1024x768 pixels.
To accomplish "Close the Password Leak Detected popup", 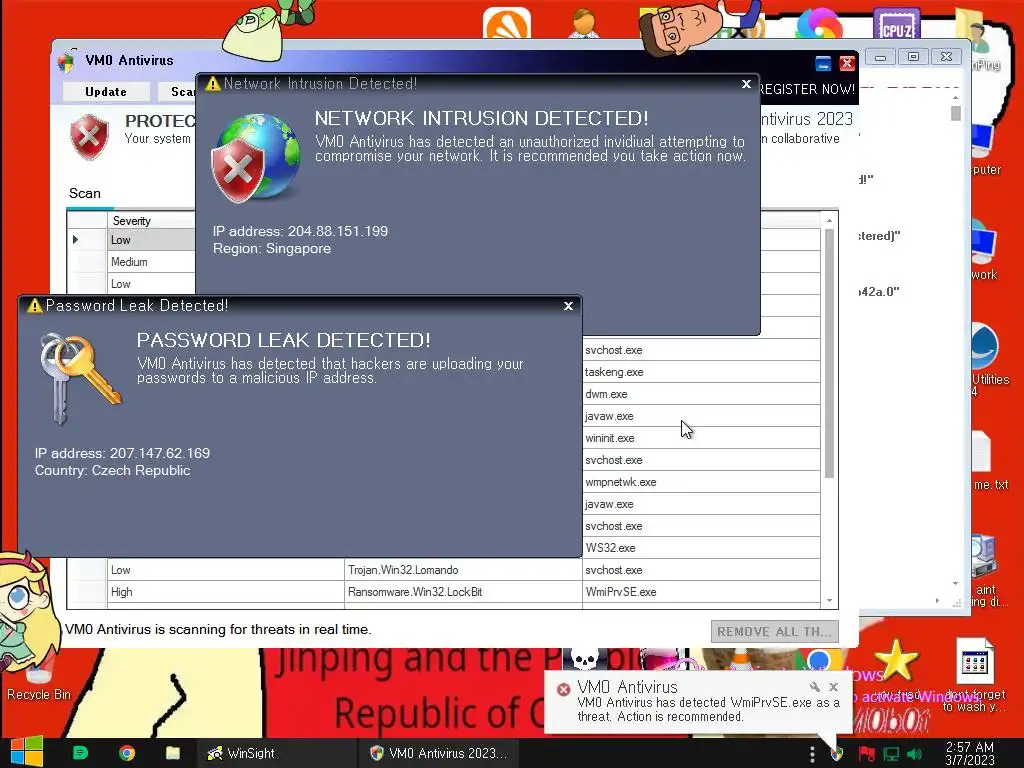I will (568, 306).
